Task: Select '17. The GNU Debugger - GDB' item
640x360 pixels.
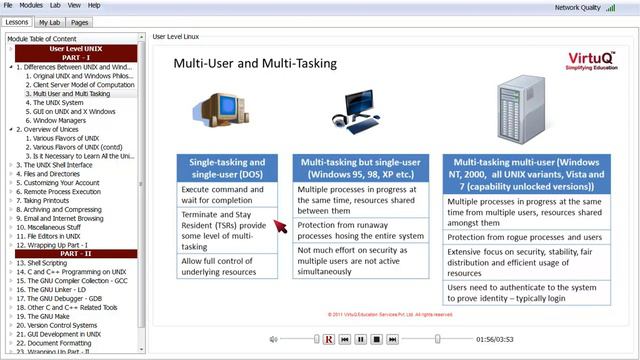Action: (x=59, y=299)
